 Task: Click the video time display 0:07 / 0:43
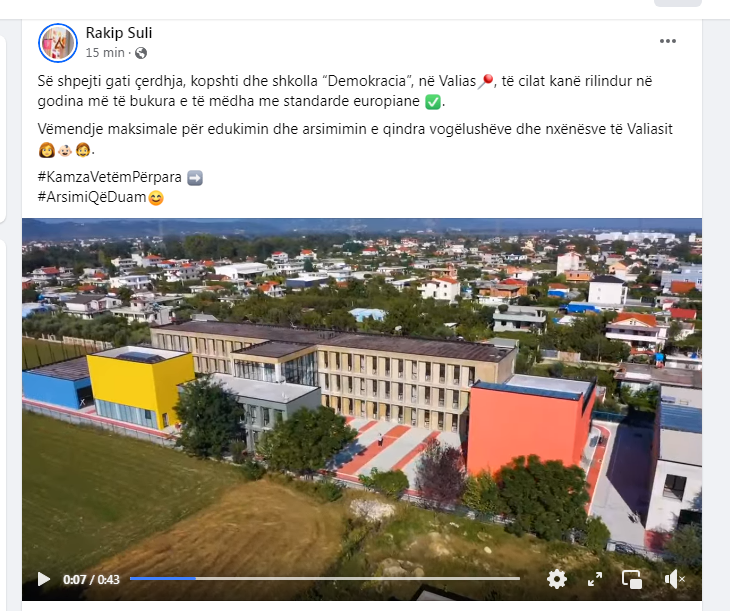tap(91, 579)
